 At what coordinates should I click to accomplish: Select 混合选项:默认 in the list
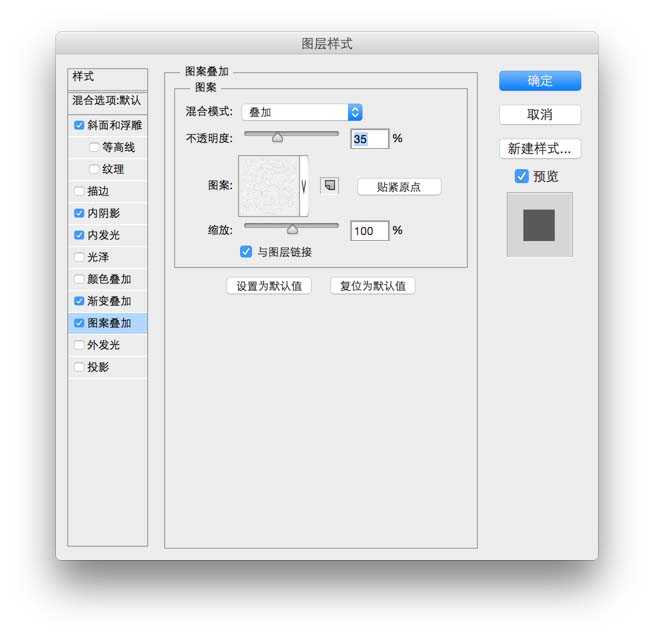pos(108,101)
